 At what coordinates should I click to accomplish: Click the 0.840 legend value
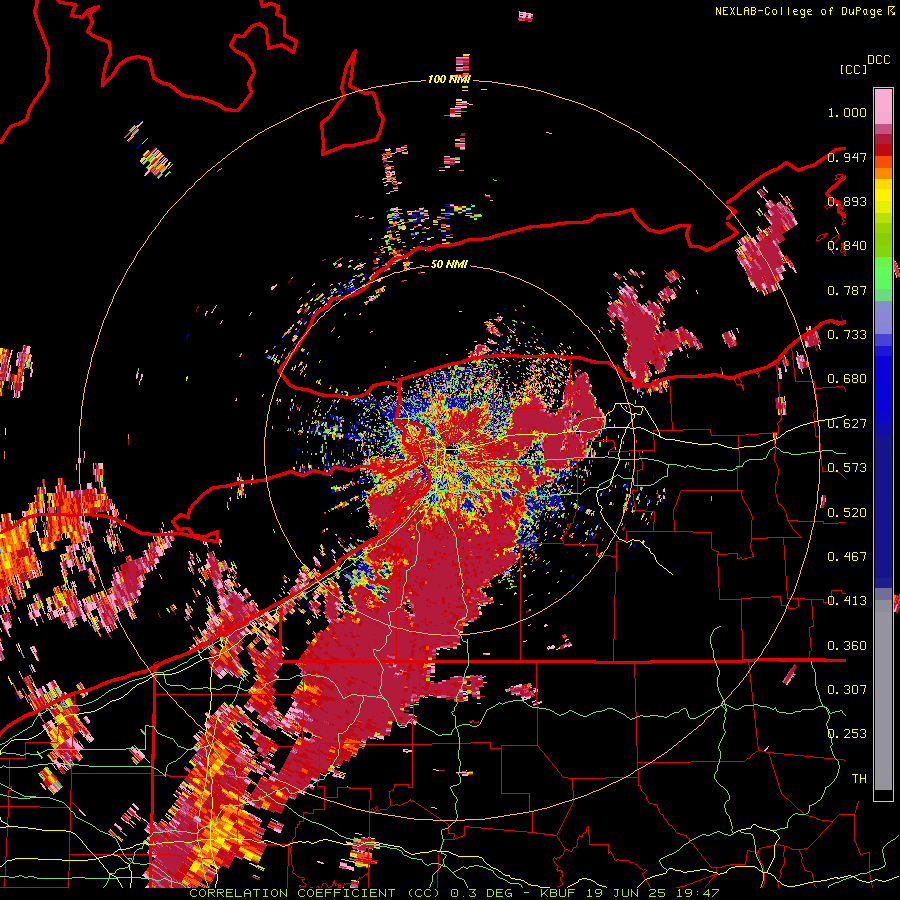point(847,246)
